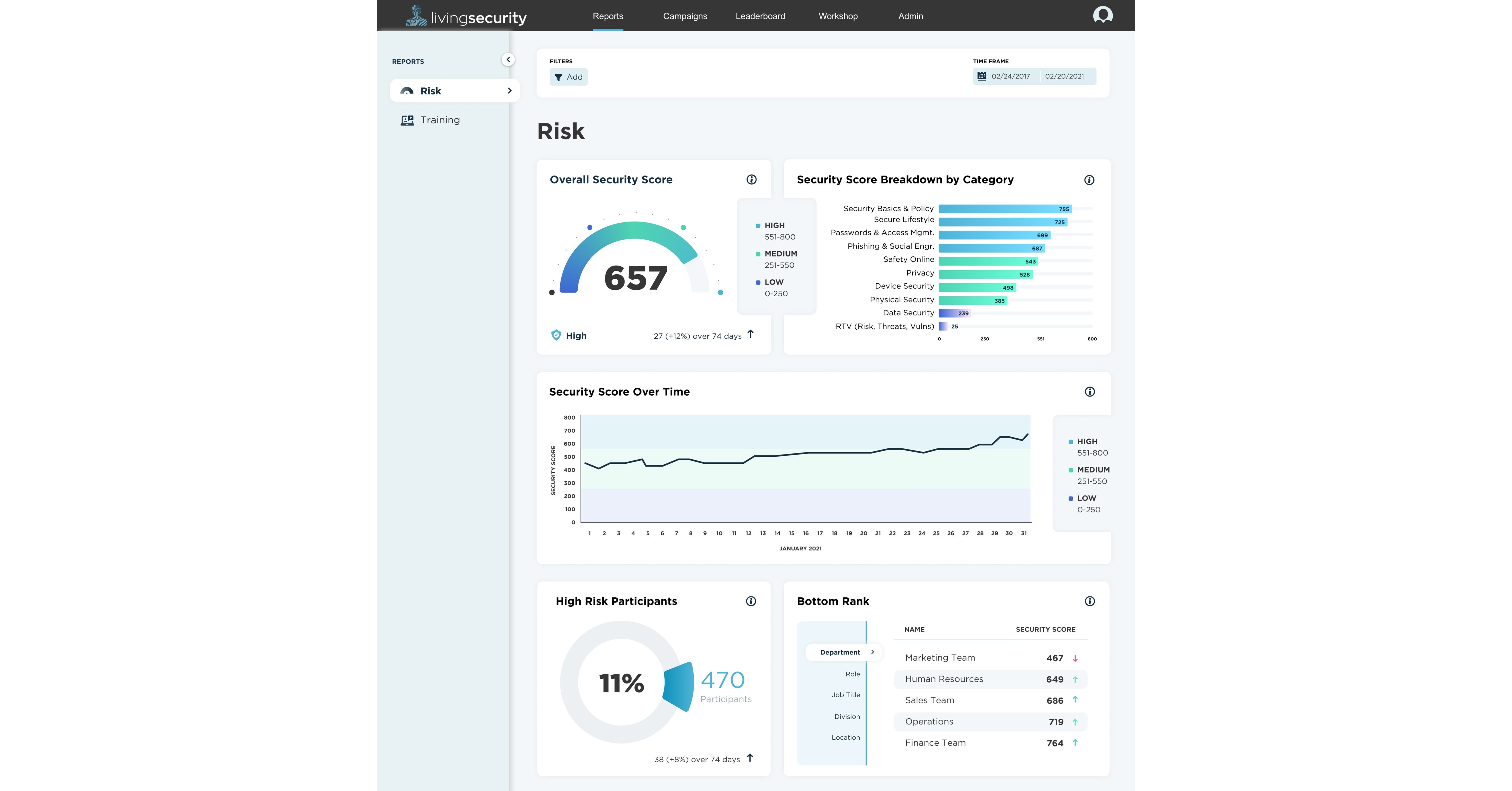Image resolution: width=1512 pixels, height=791 pixels.
Task: Open the user profile avatar icon
Action: pyautogui.click(x=1102, y=15)
